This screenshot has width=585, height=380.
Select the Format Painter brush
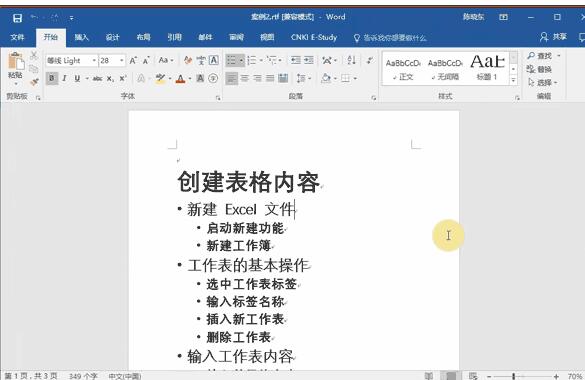tap(34, 82)
